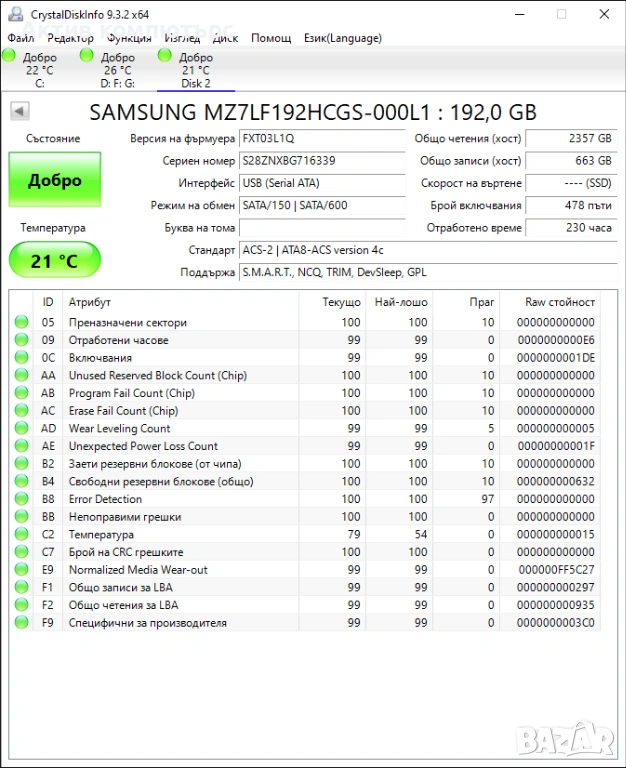
Task: Click status icon for Unexpected Power Loss Count
Action: pos(22,446)
